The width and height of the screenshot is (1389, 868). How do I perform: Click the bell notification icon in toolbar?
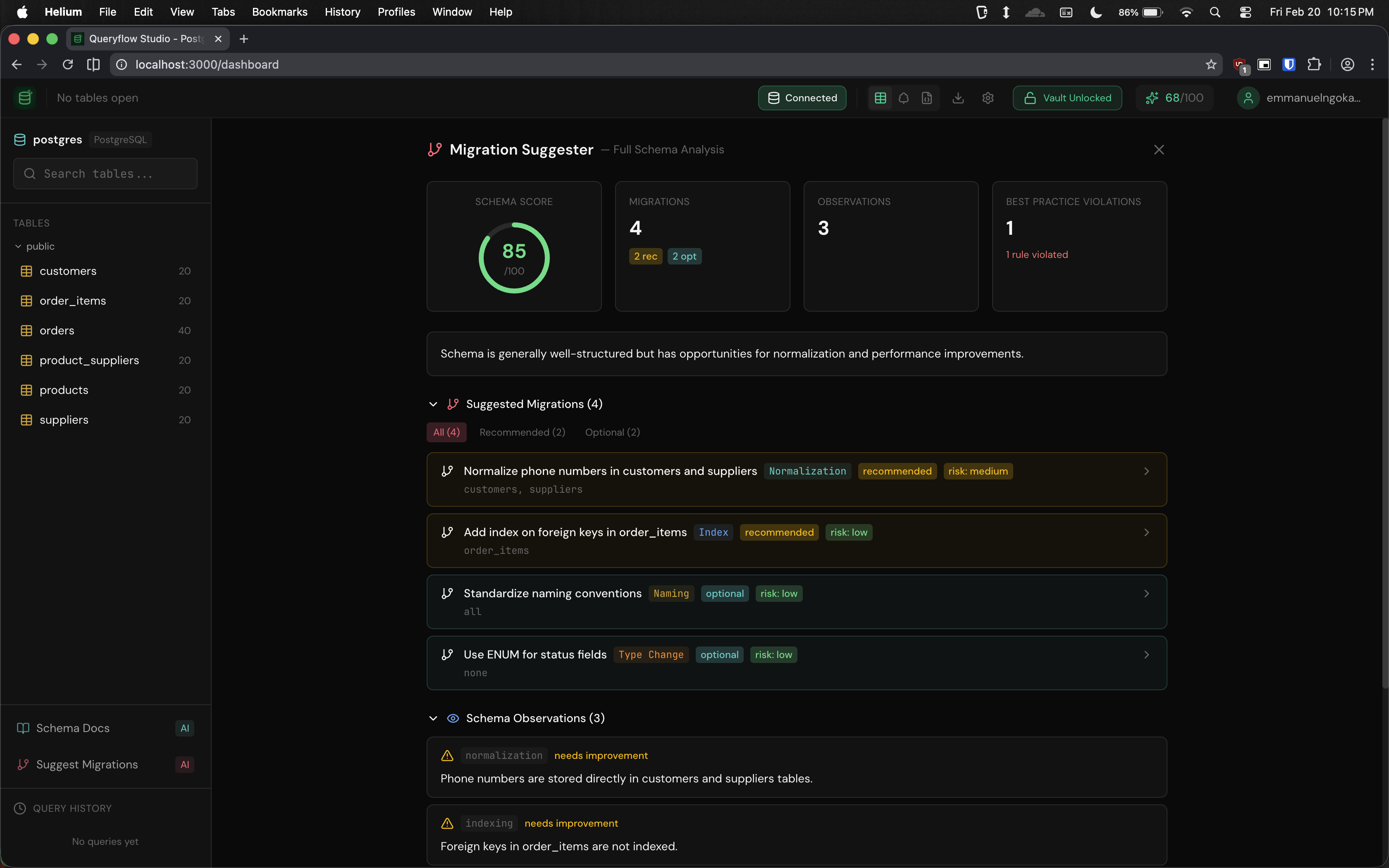point(903,98)
